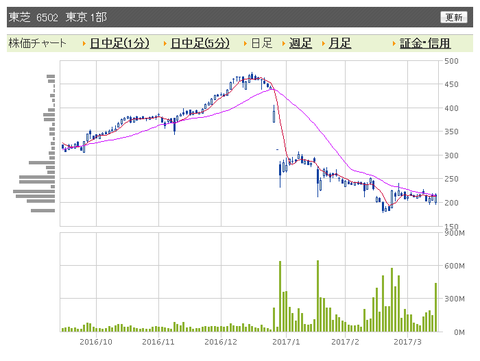
Task: Open the 証金・信用 margin page
Action: (x=425, y=43)
